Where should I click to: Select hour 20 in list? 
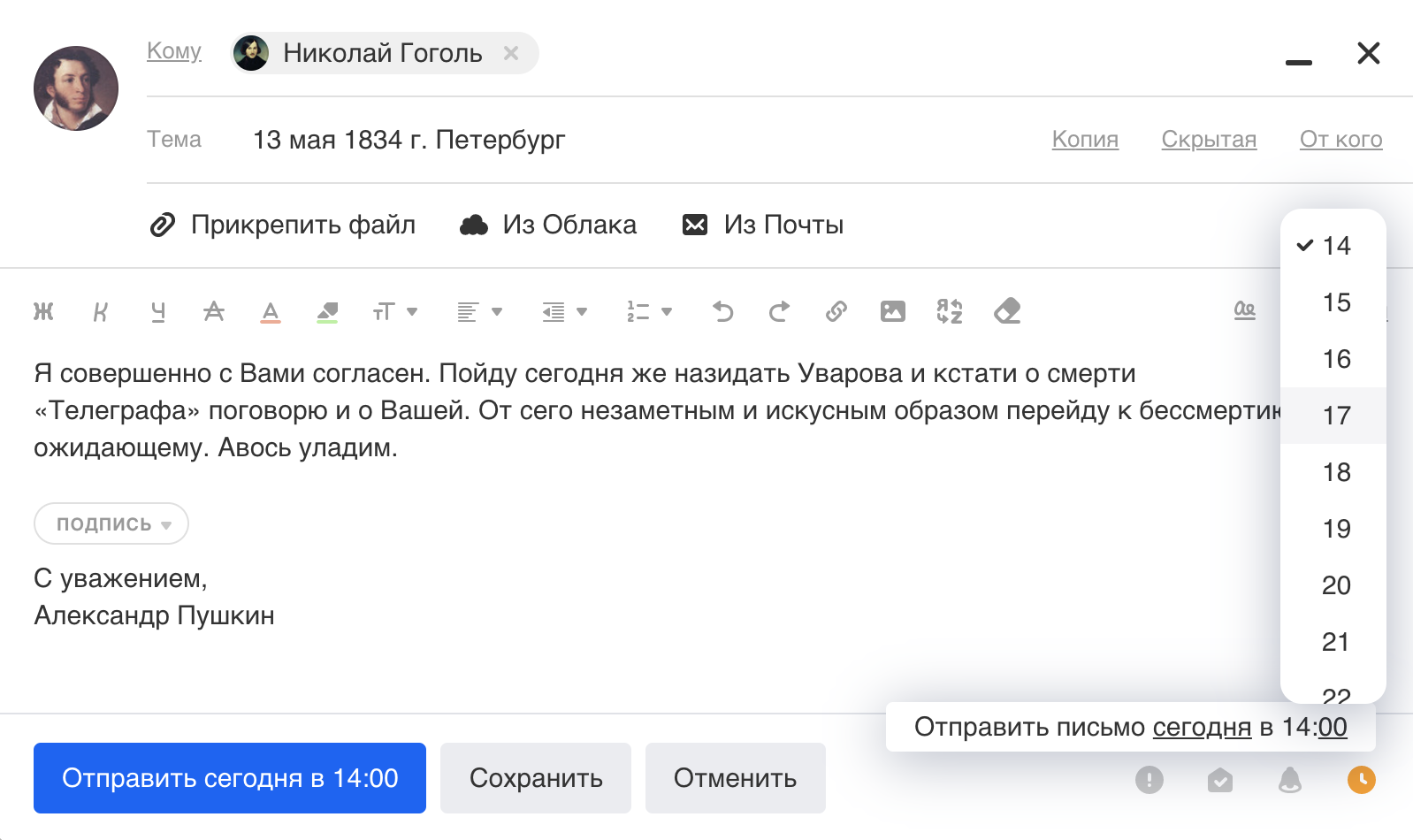tap(1333, 585)
